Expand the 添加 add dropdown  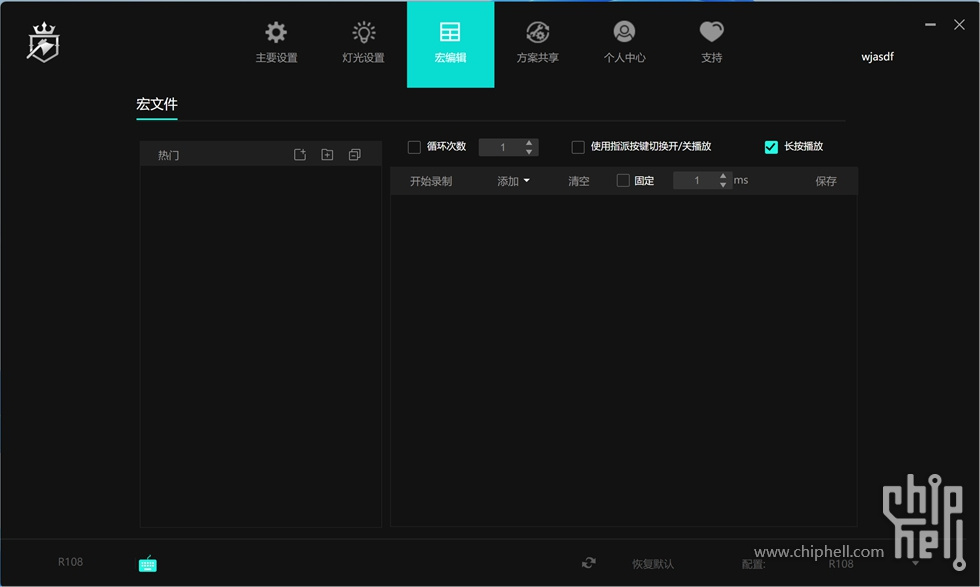[513, 181]
